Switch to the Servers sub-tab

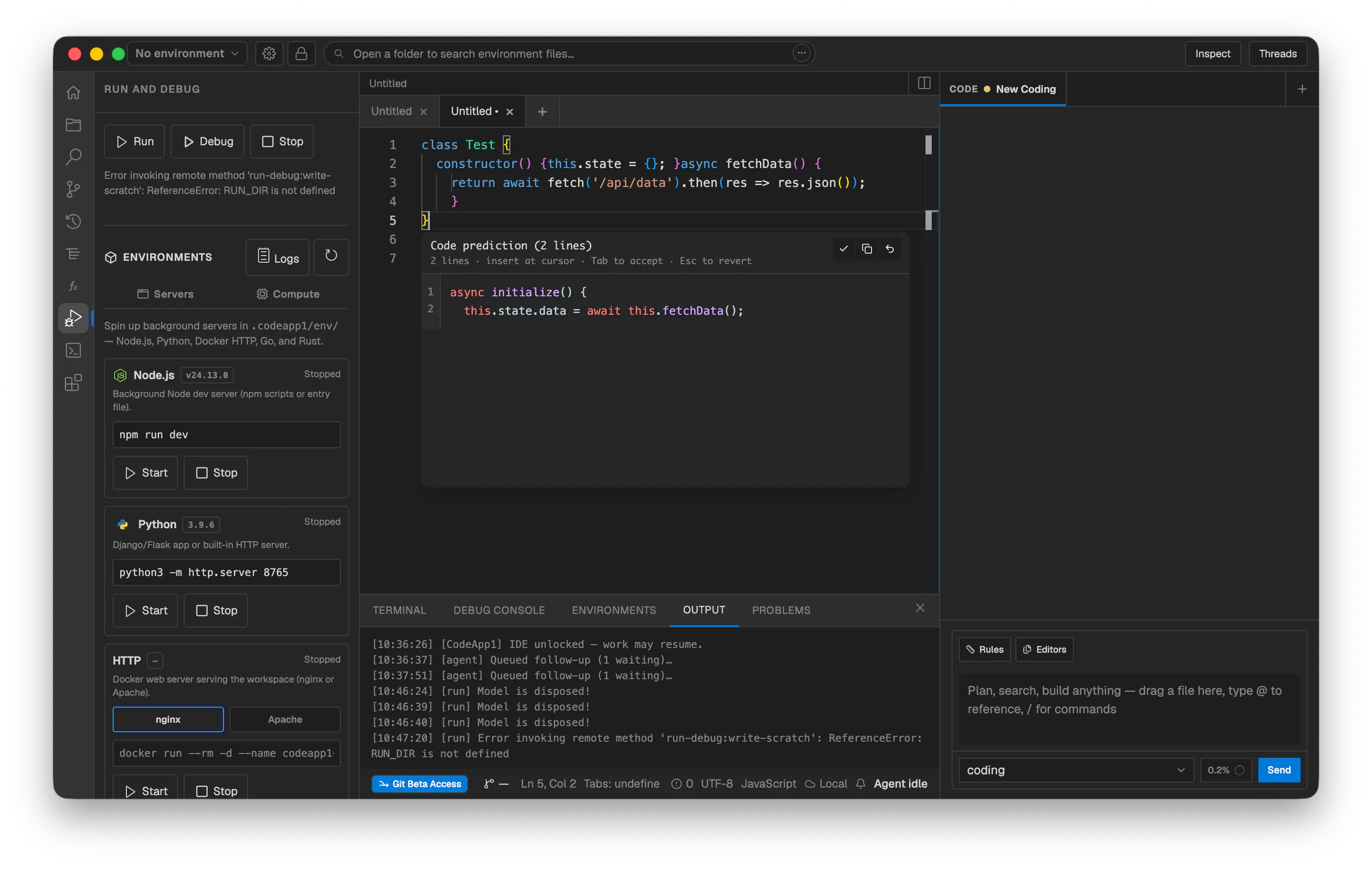point(165,294)
